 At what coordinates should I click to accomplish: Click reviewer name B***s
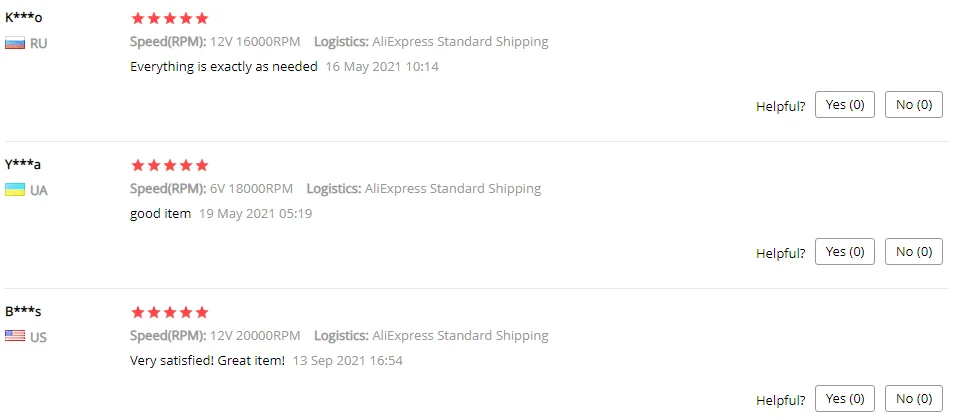23,311
